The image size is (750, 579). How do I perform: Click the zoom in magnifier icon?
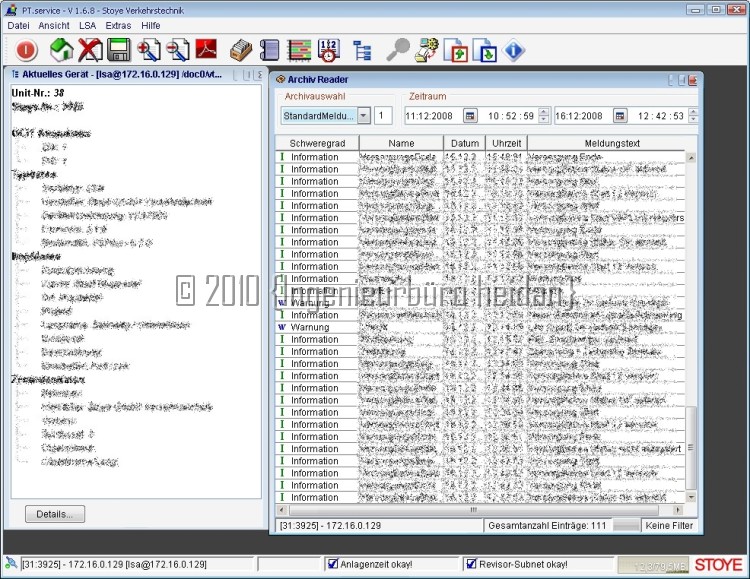click(148, 50)
